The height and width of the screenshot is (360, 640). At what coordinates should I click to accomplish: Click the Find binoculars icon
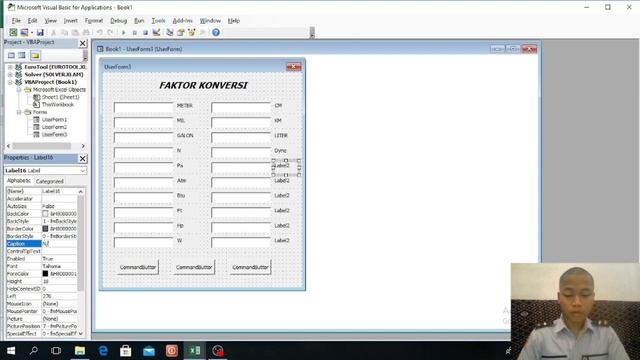(86, 32)
